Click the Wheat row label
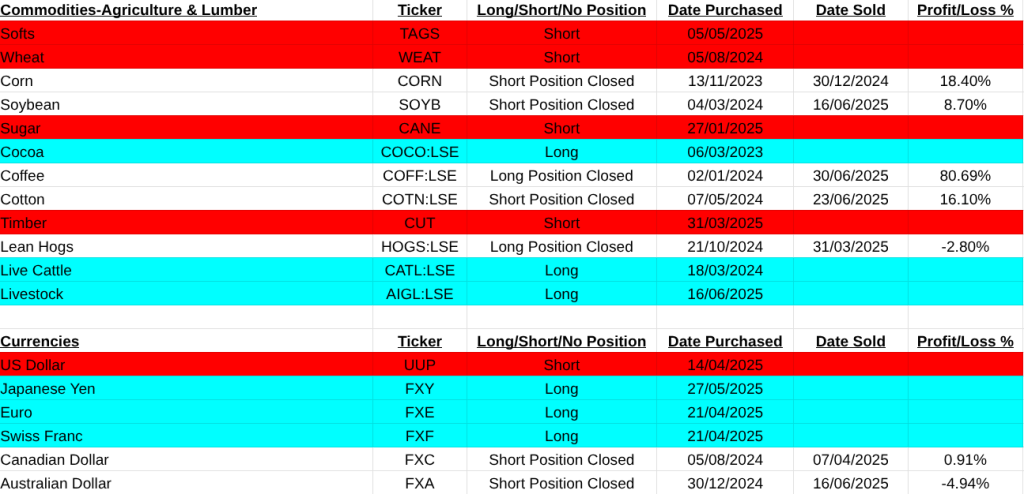The image size is (1024, 494). tap(25, 57)
